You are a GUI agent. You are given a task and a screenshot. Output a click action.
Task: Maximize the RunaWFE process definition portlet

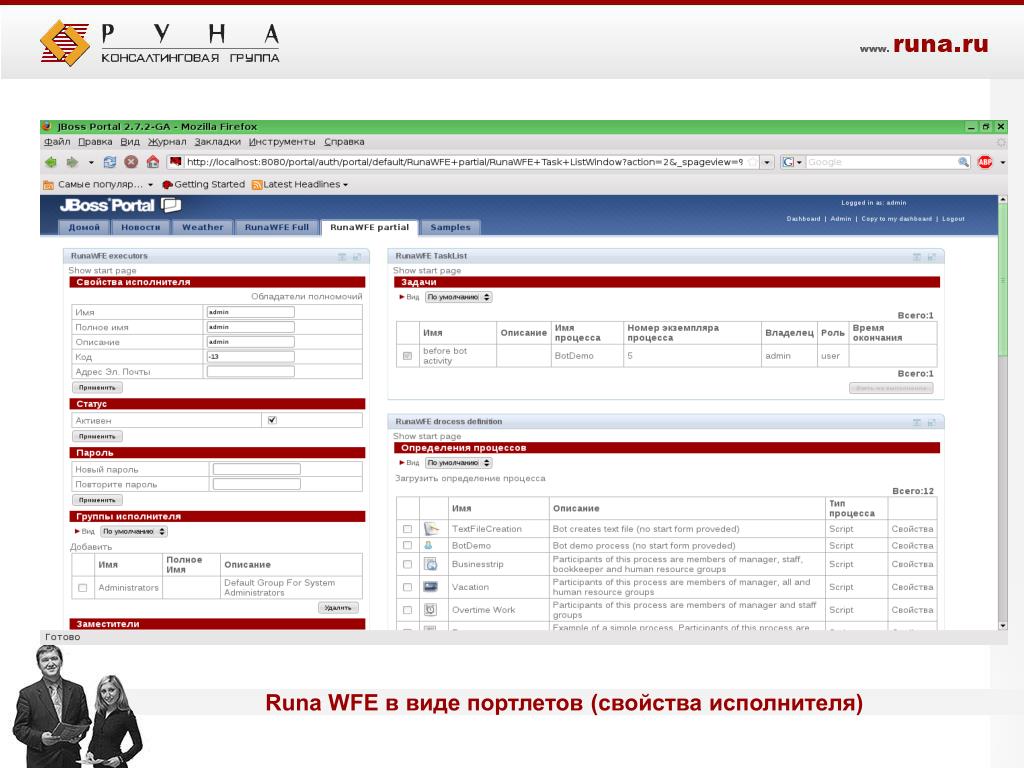(x=932, y=423)
